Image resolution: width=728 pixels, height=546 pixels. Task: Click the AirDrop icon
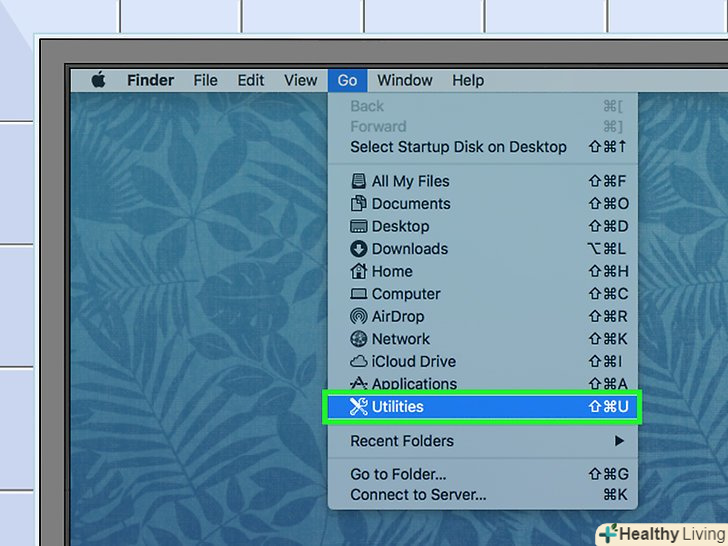358,316
